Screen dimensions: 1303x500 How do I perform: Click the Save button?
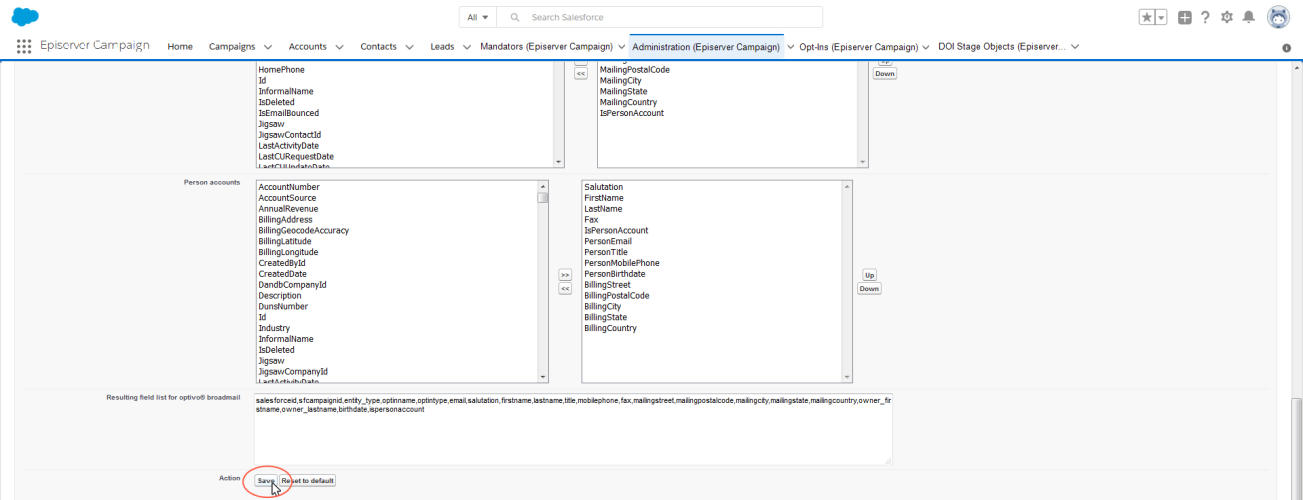tap(265, 480)
